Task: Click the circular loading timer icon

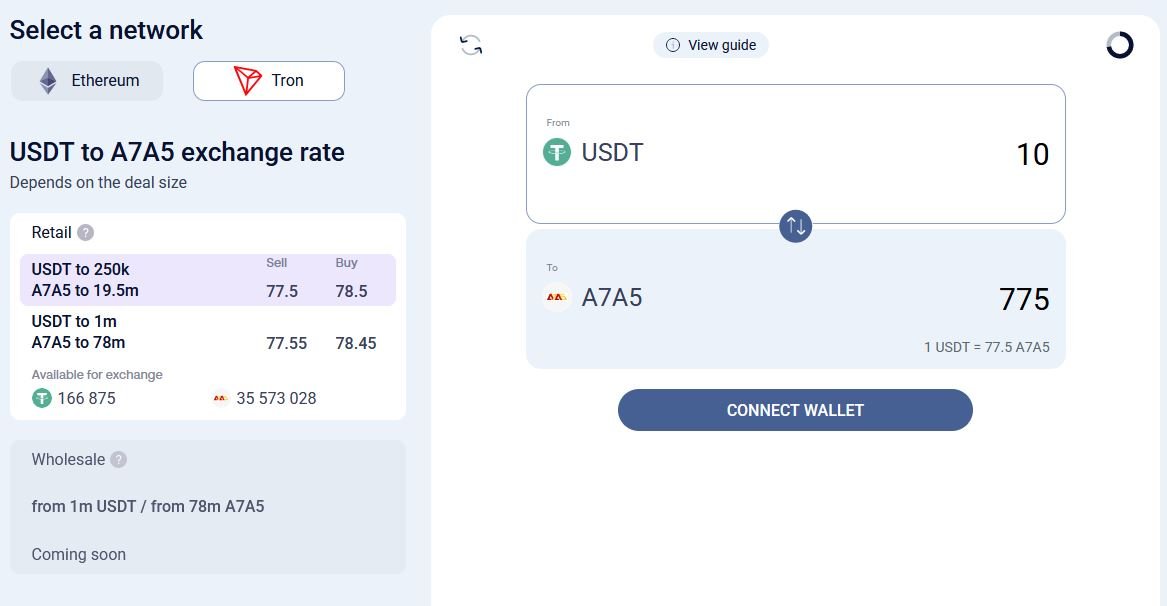Action: [1119, 45]
